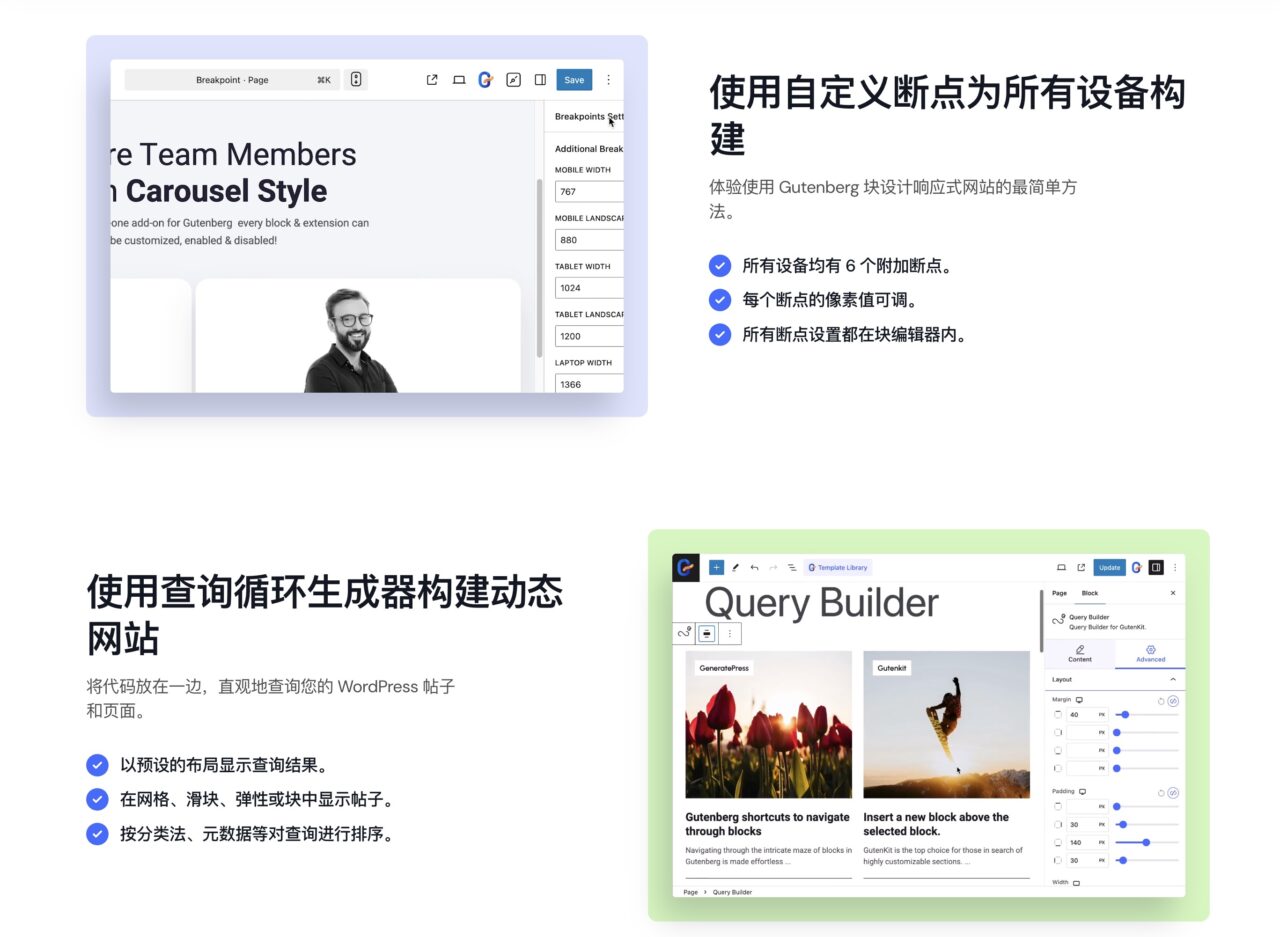Click laptop view icon left of Update

click(1061, 567)
